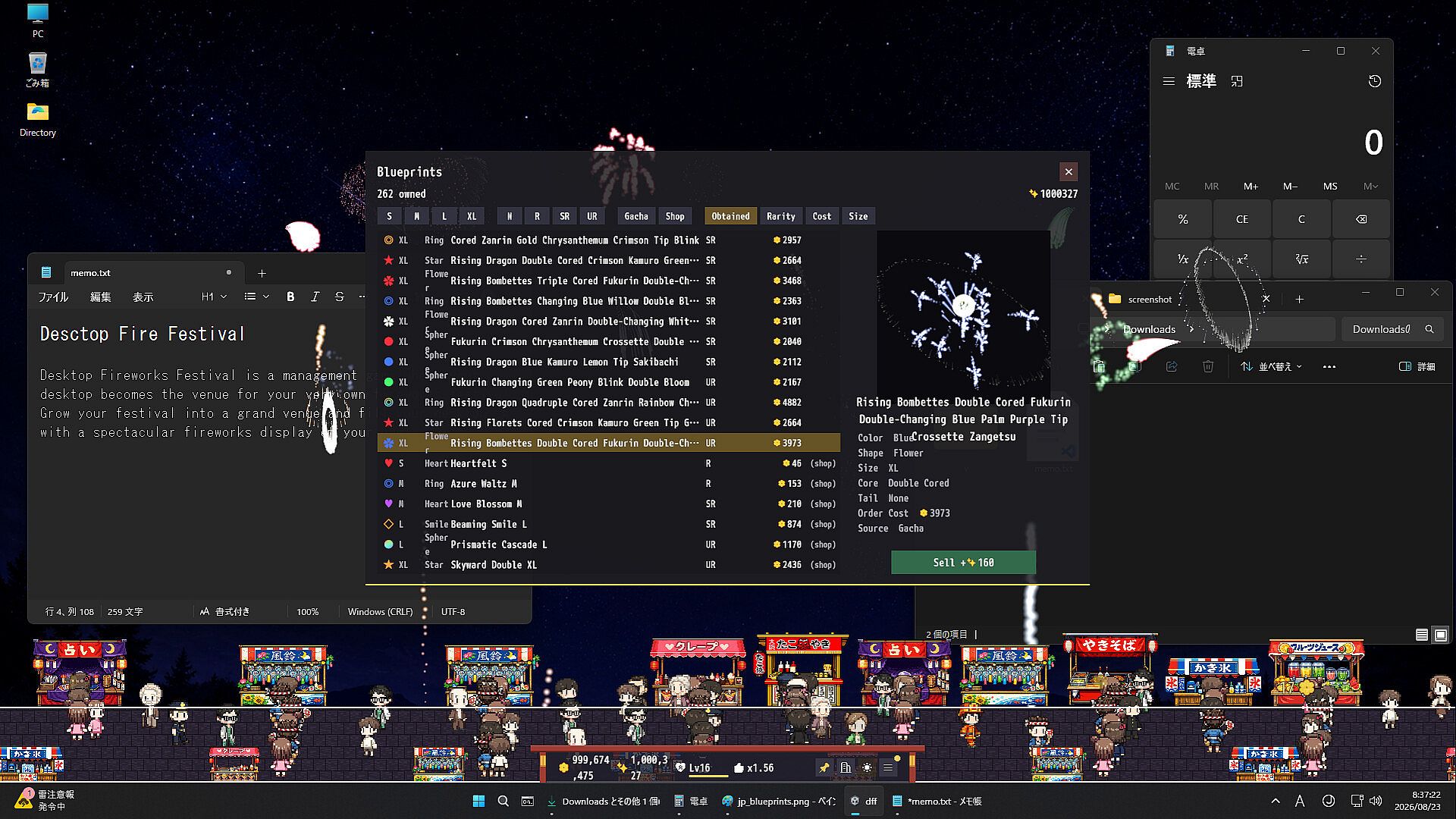The image size is (1456, 819).
Task: Toggle the Gacha source filter
Action: click(636, 216)
